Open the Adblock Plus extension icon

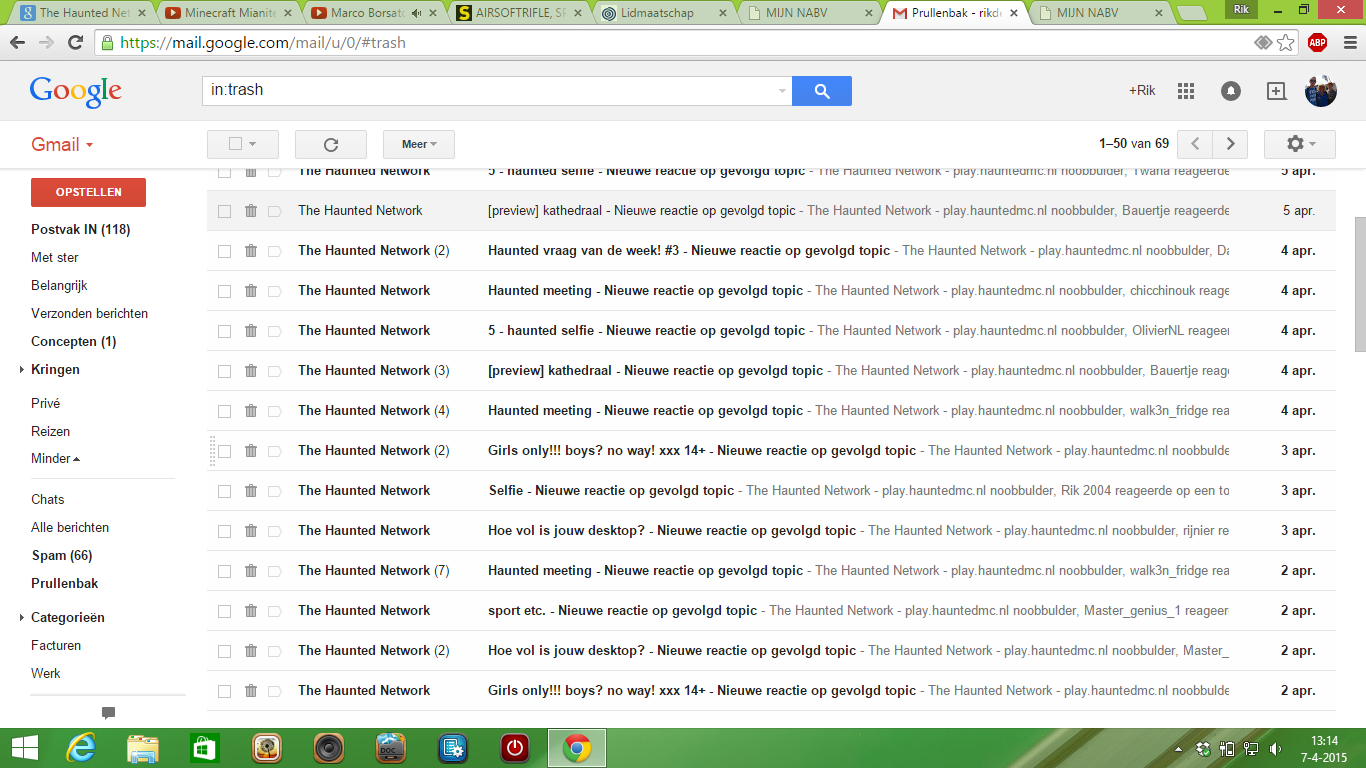coord(1317,43)
